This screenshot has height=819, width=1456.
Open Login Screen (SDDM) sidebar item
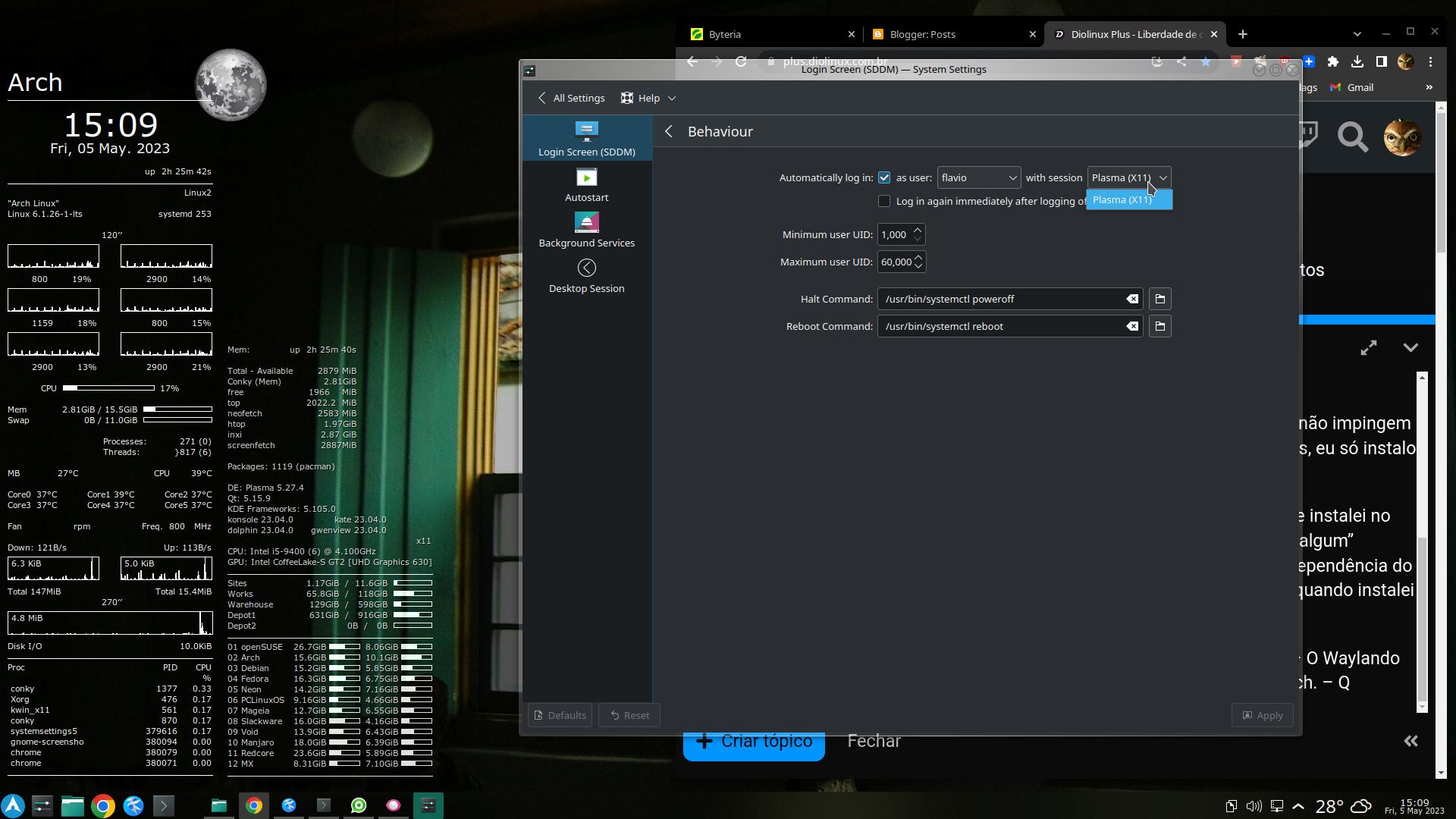click(x=586, y=139)
